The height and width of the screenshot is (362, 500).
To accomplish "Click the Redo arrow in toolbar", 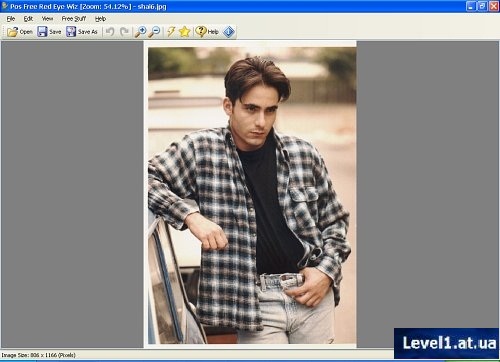I will pyautogui.click(x=124, y=32).
